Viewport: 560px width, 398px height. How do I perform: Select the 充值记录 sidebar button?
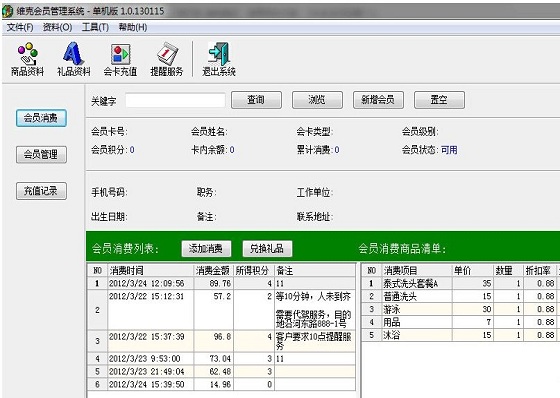coord(41,191)
